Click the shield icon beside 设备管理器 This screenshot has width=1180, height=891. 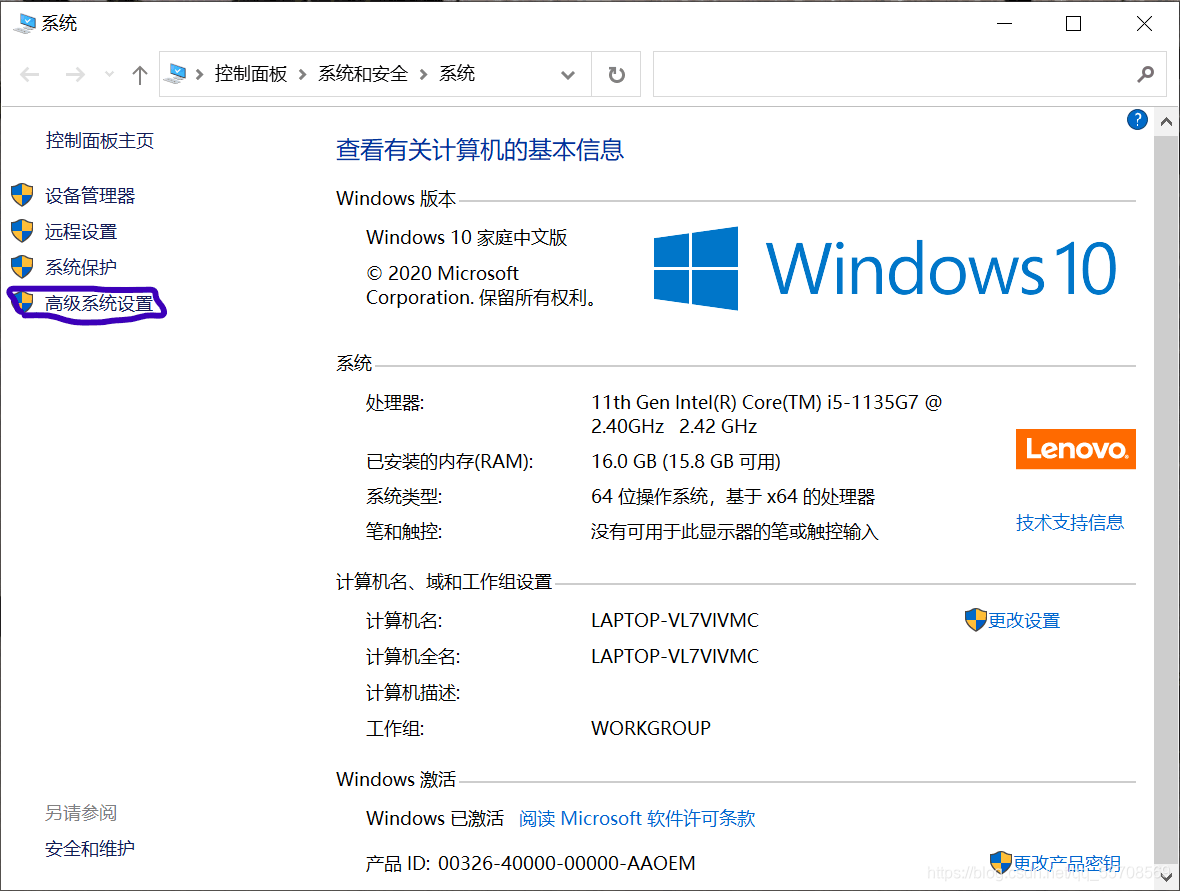click(x=23, y=195)
